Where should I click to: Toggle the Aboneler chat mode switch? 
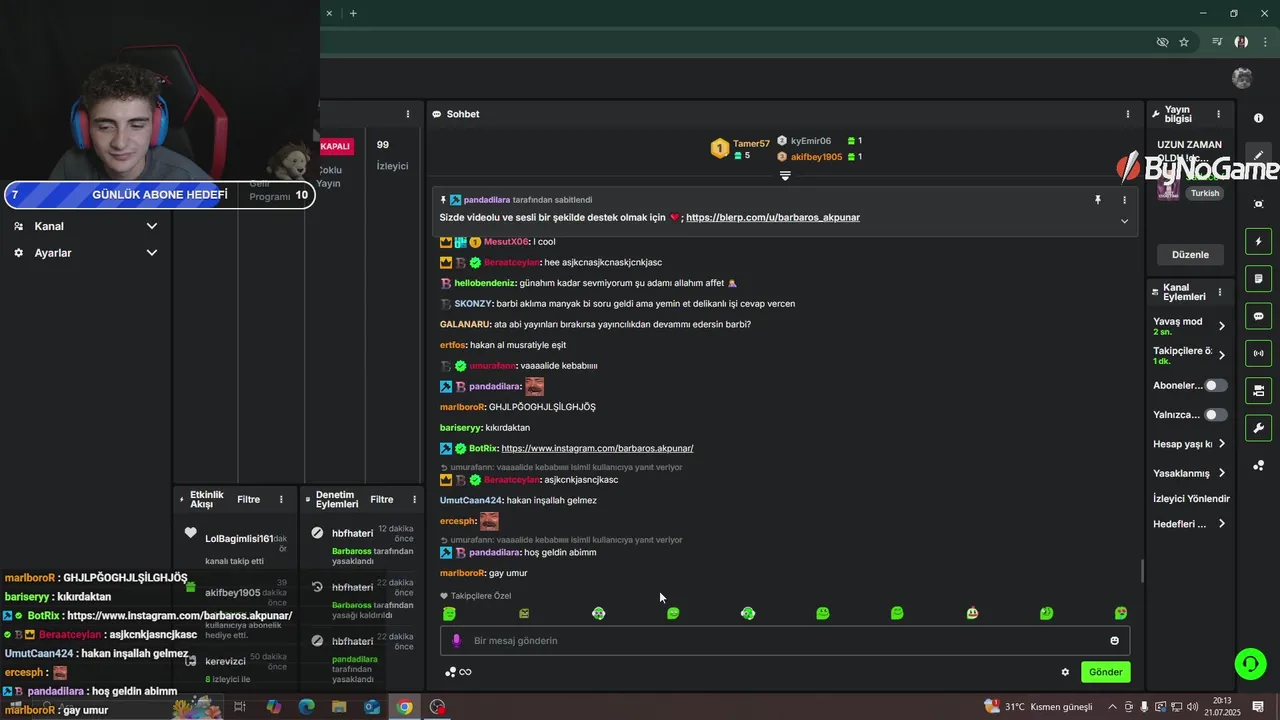[x=1215, y=385]
